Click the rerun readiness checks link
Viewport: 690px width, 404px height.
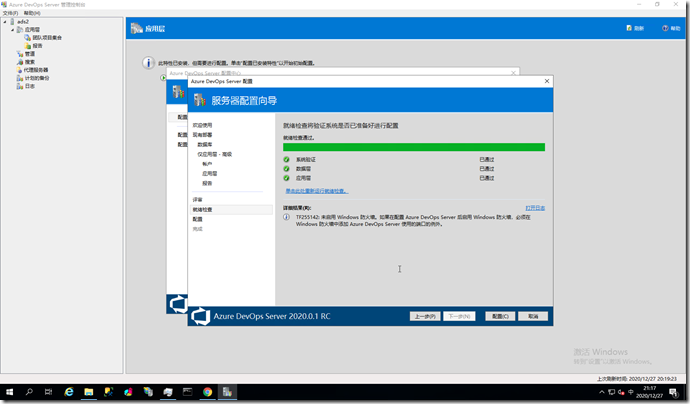317,191
